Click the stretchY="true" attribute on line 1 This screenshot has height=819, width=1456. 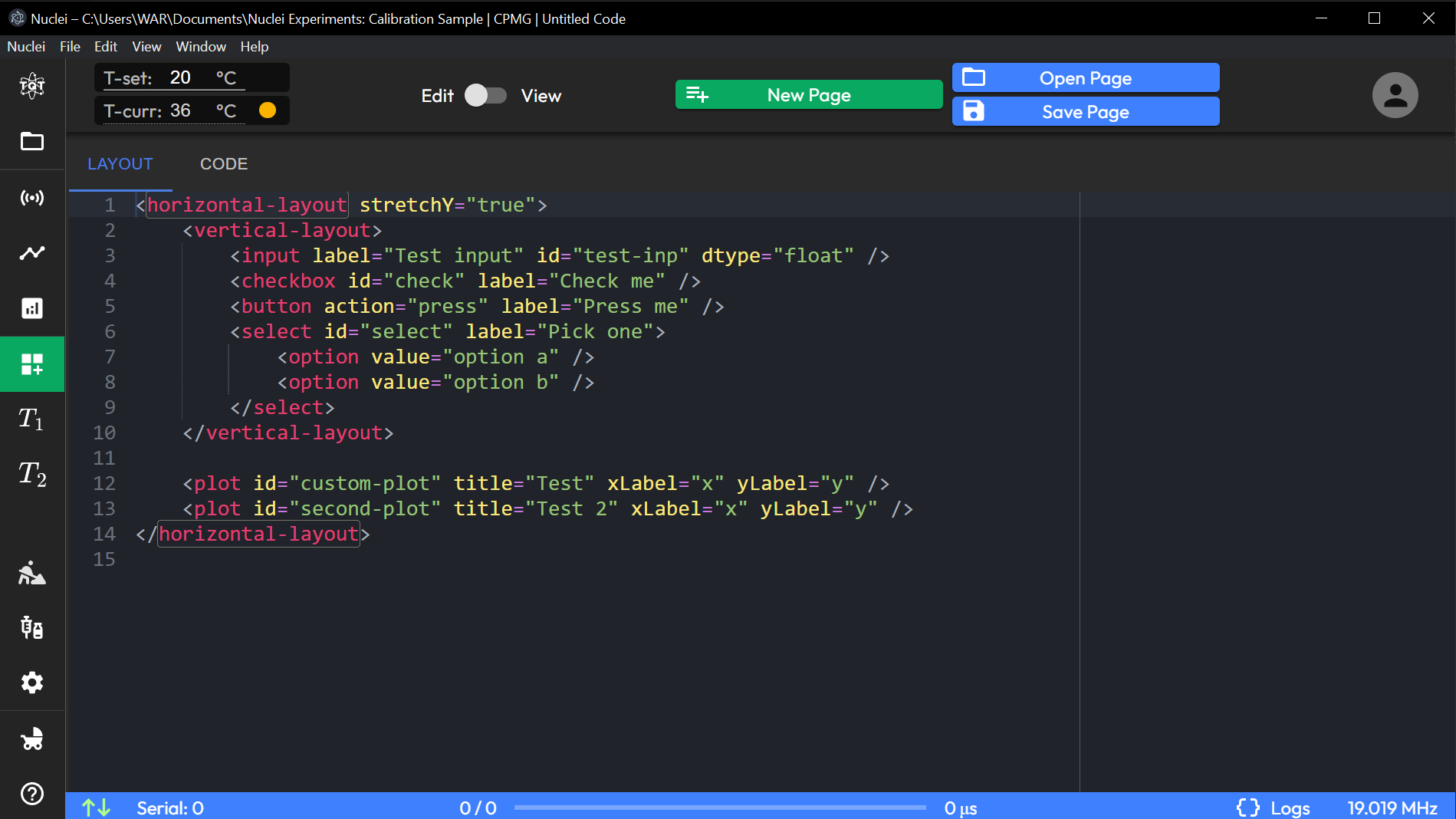448,205
